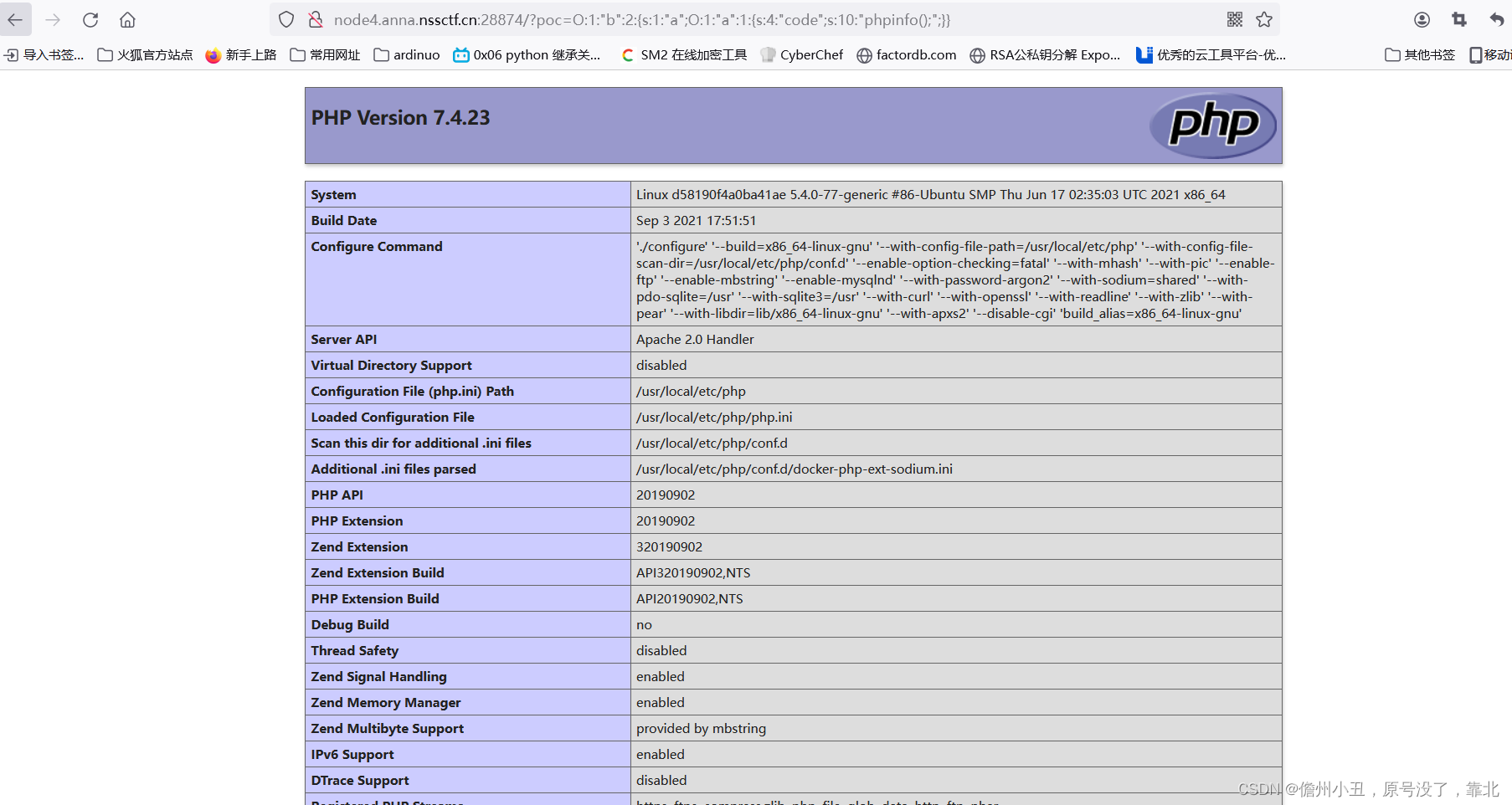
Task: Click the Build Date value Sep 3 2021
Action: click(696, 220)
